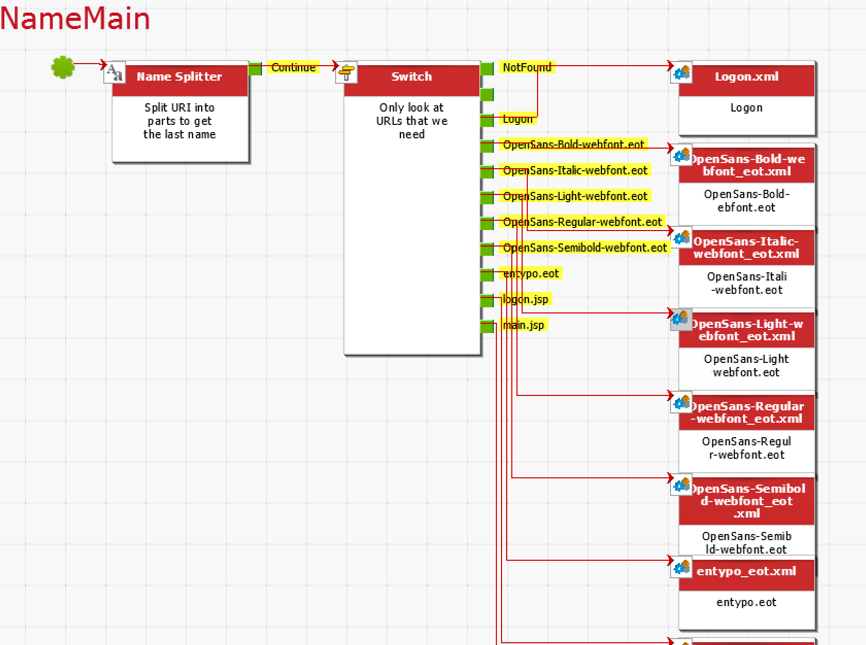Select the Name Splitter node's text icon
Image resolution: width=866 pixels, height=645 pixels.
coord(116,72)
